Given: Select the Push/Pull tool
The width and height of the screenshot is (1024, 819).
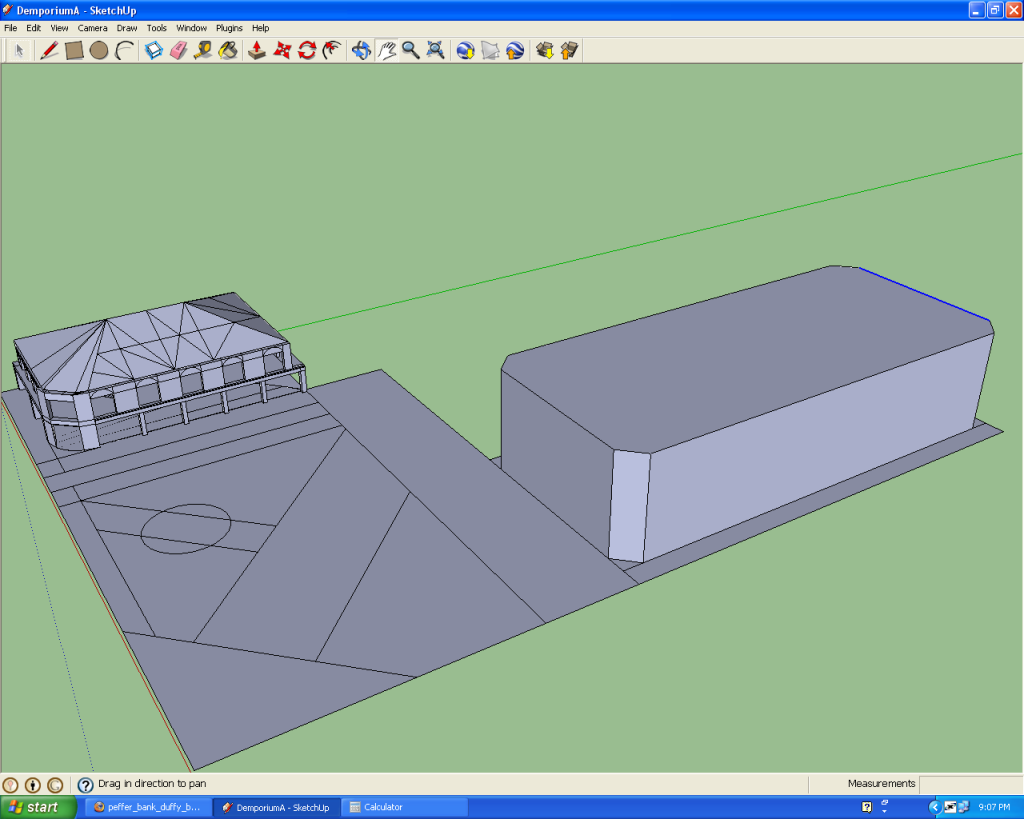Looking at the screenshot, I should pyautogui.click(x=257, y=50).
